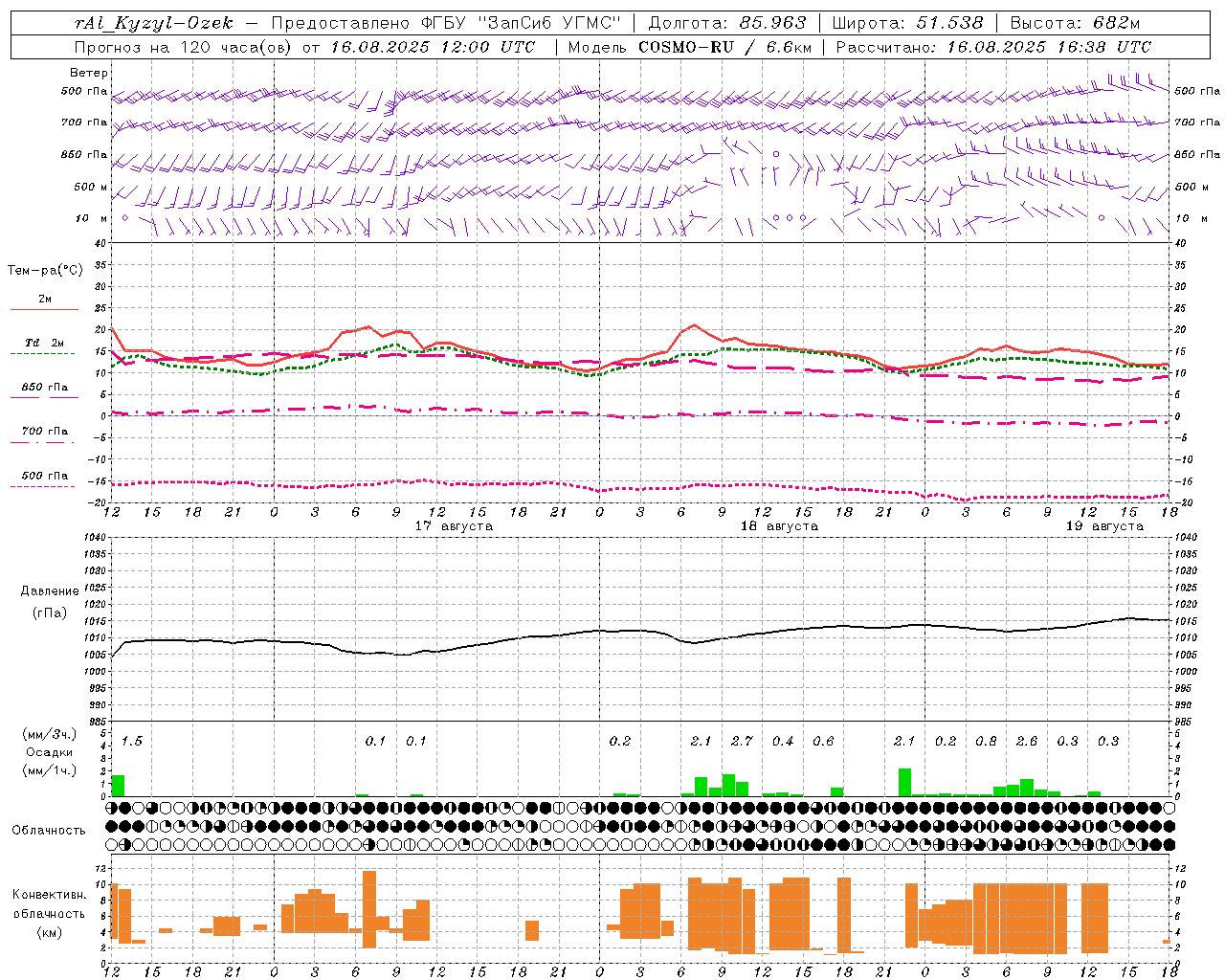This screenshot has height=980, width=1225.
Task: Click the 17 августа date label
Action: (x=454, y=526)
